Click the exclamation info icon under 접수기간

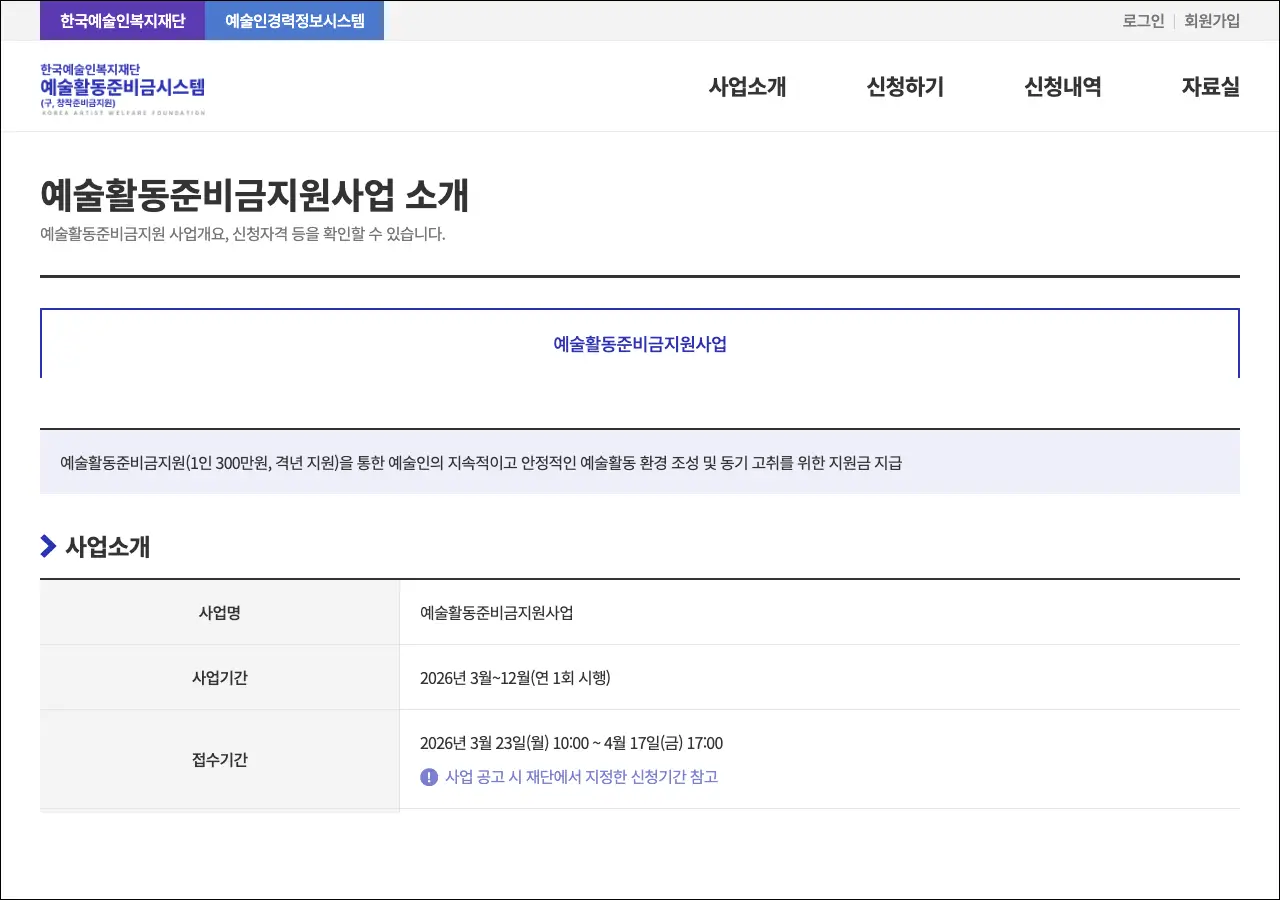[429, 777]
